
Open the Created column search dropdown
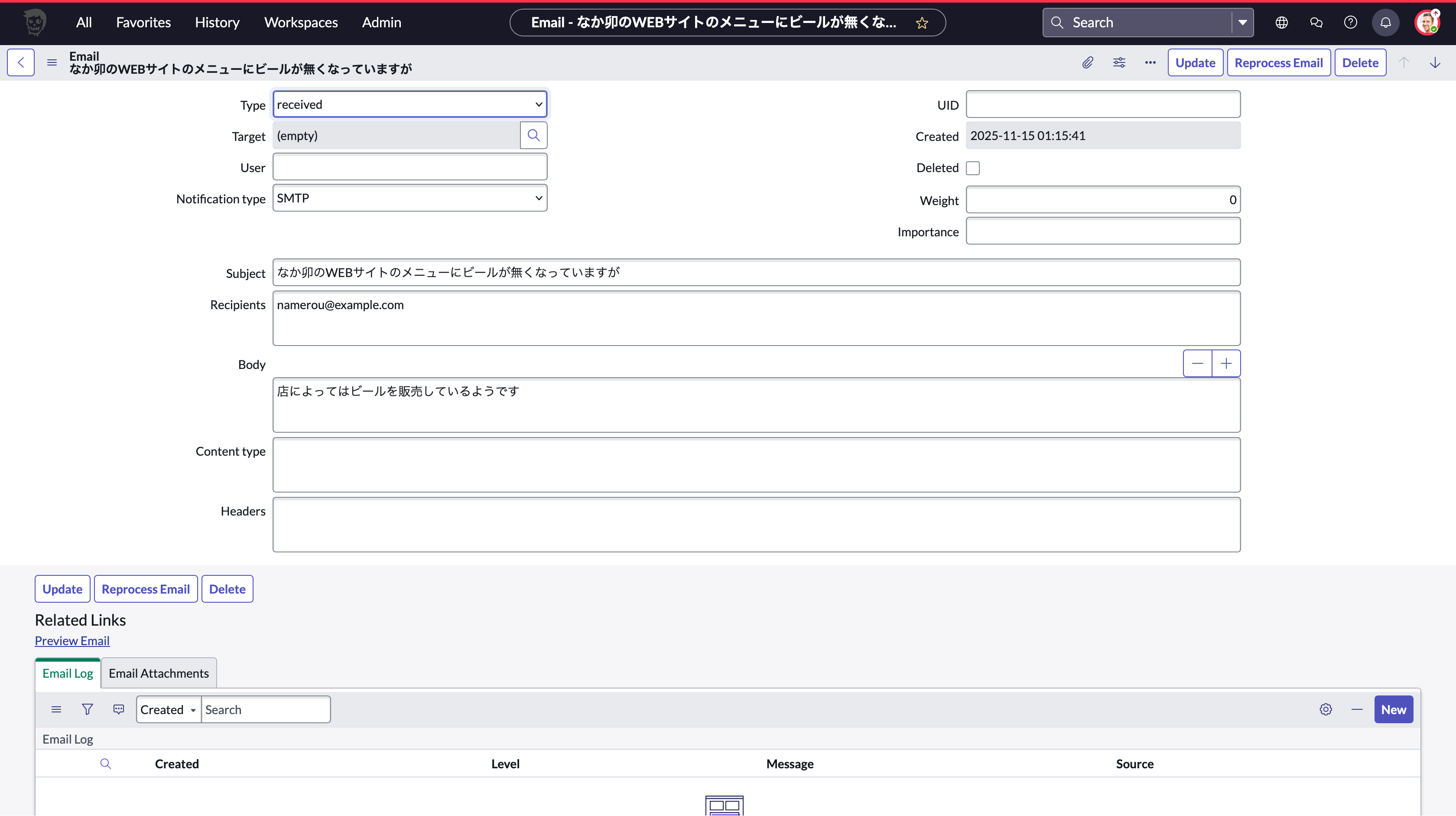tap(169, 710)
